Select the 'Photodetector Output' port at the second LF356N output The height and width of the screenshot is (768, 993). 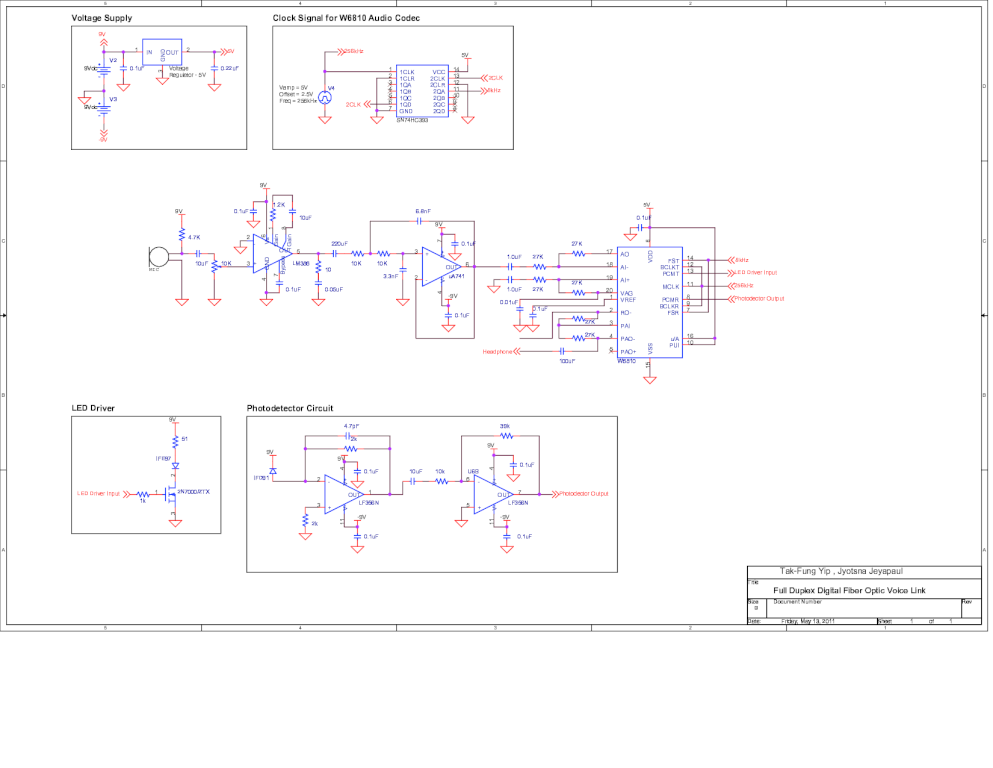click(x=580, y=494)
